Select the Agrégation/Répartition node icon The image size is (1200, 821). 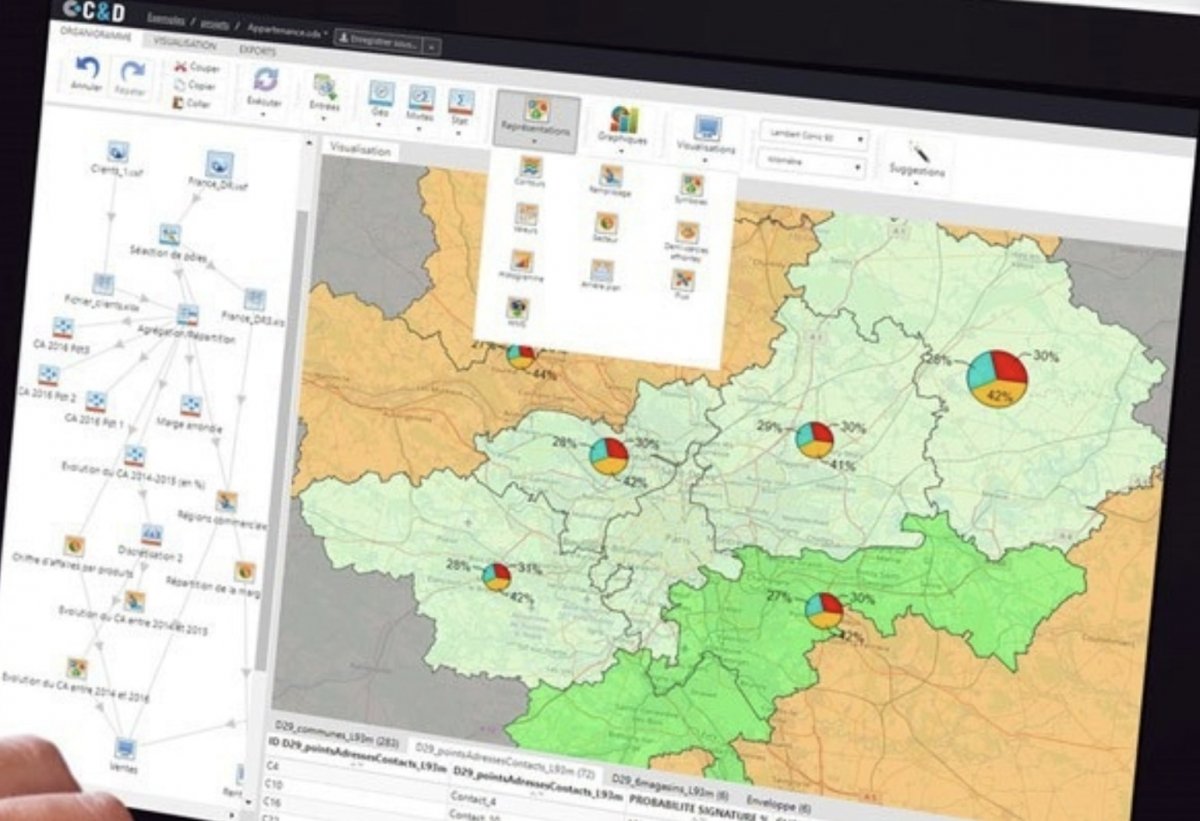click(187, 315)
